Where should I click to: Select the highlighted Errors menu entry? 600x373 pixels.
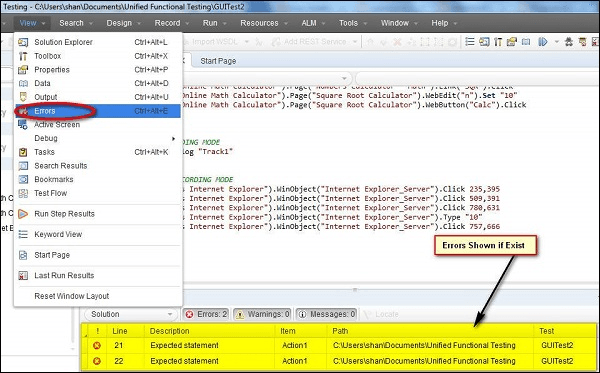point(98,111)
